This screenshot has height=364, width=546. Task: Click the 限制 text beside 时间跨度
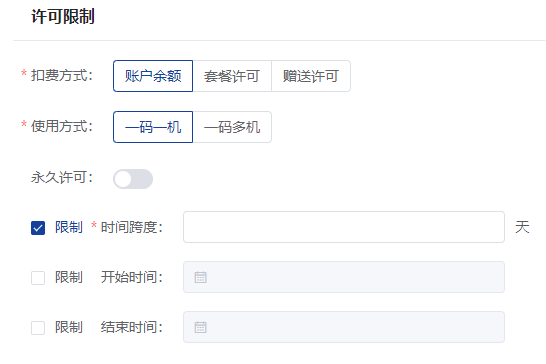click(69, 227)
